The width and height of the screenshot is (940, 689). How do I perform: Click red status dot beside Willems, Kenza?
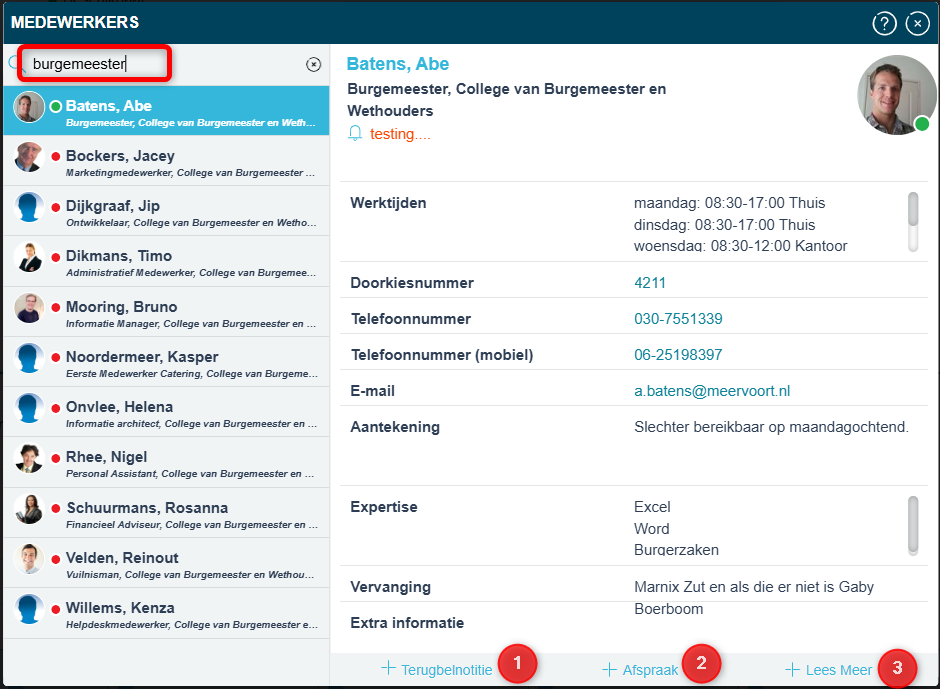[x=56, y=609]
